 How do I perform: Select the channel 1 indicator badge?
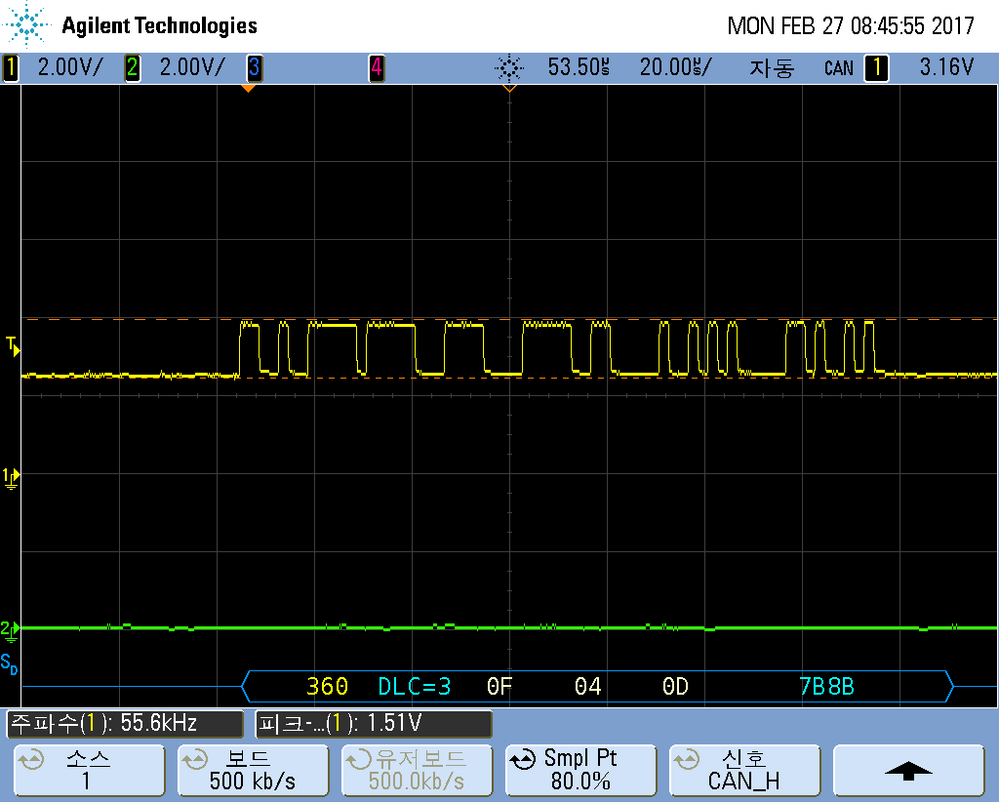[11, 68]
